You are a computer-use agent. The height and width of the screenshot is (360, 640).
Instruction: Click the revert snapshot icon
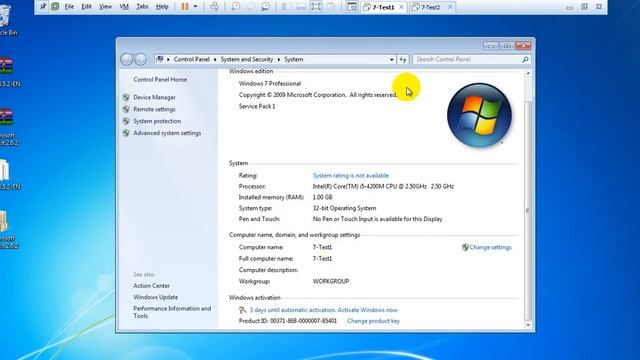tap(251, 7)
